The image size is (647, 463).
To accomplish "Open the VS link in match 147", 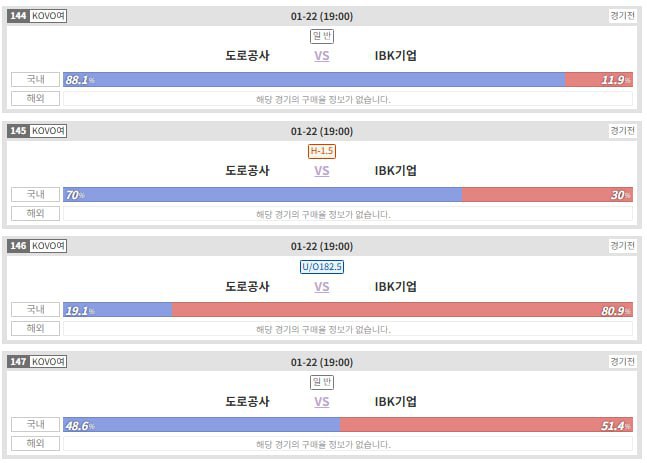I will pos(322,402).
